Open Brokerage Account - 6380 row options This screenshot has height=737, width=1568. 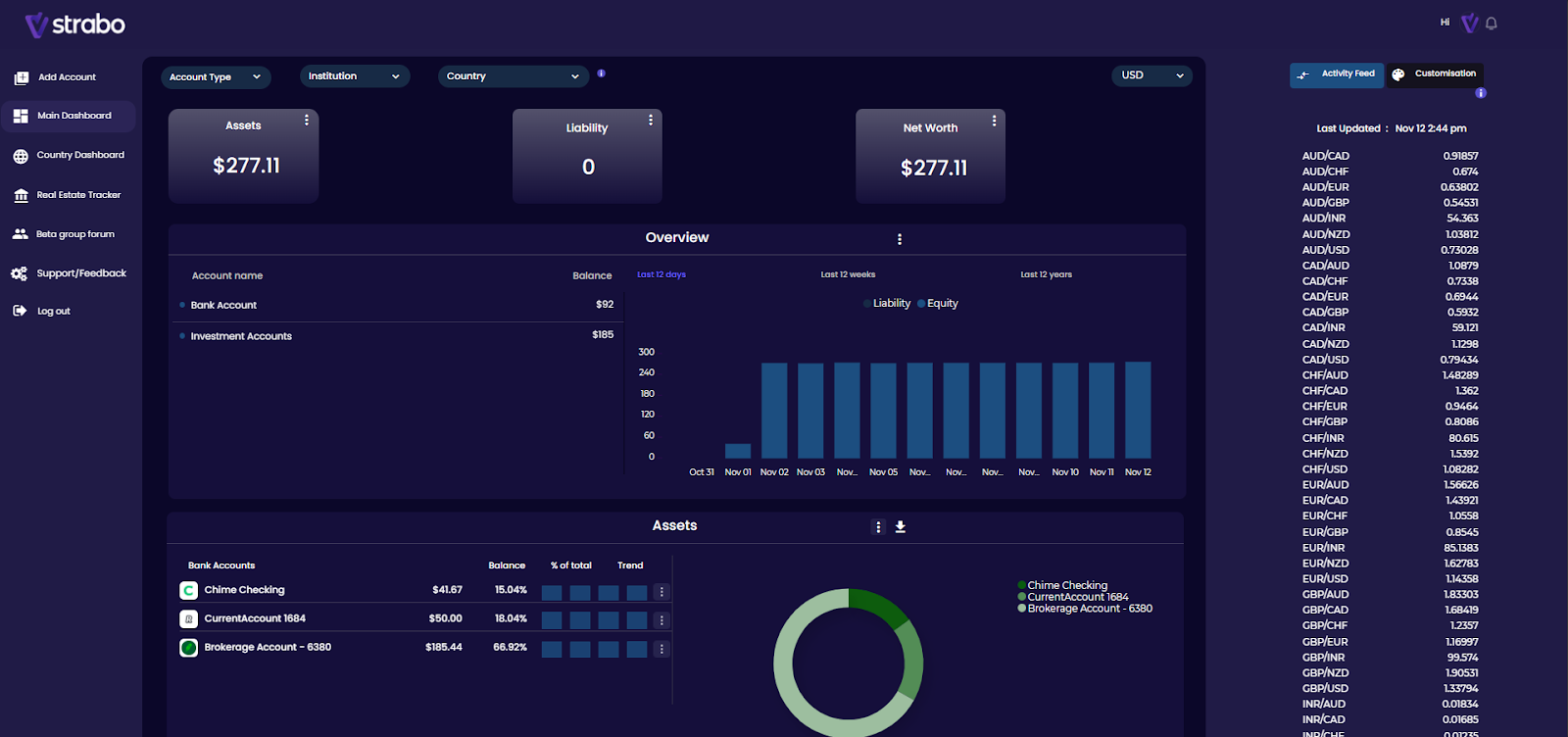(661, 649)
